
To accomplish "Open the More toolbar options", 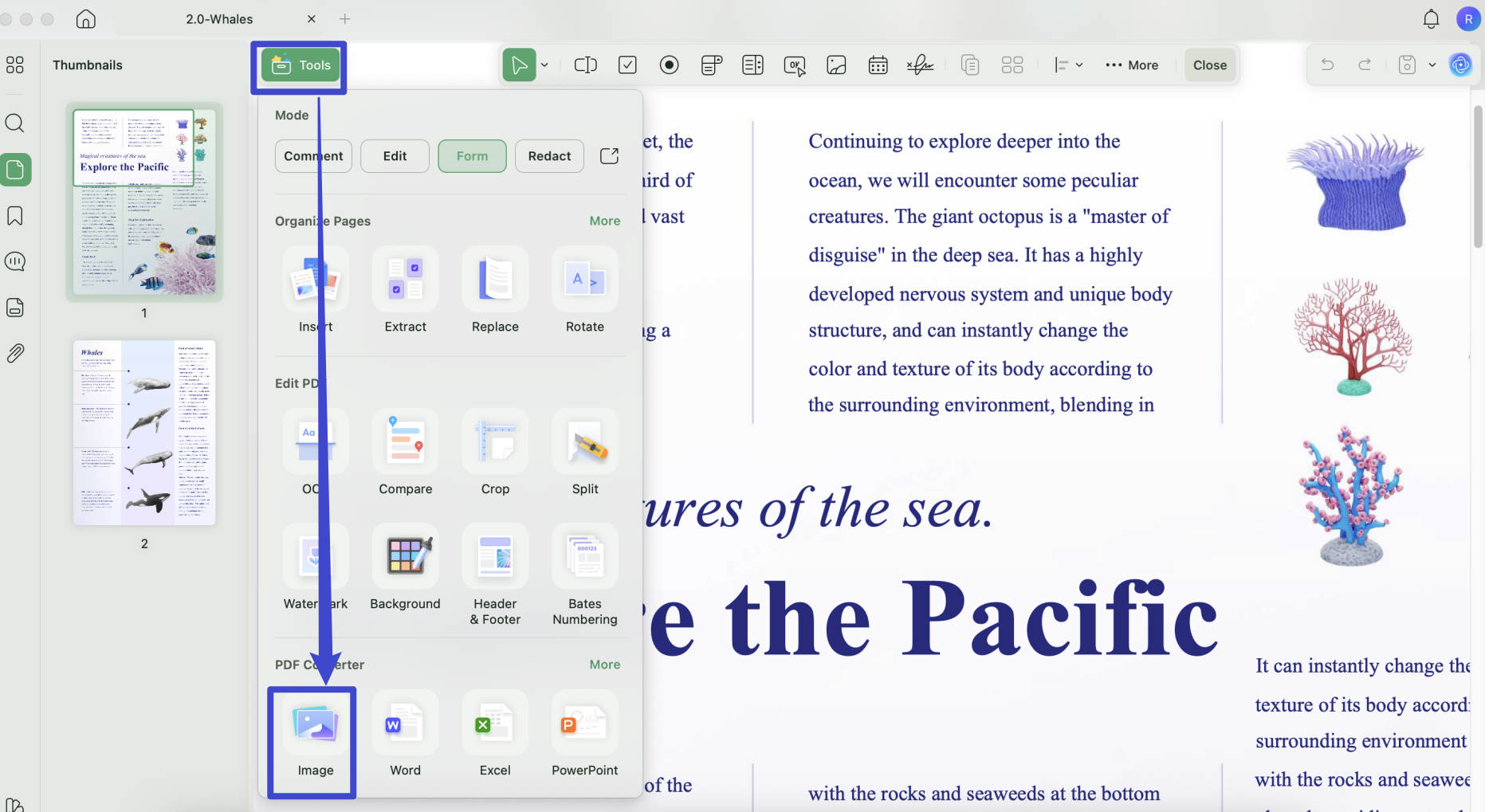I will tap(1132, 65).
